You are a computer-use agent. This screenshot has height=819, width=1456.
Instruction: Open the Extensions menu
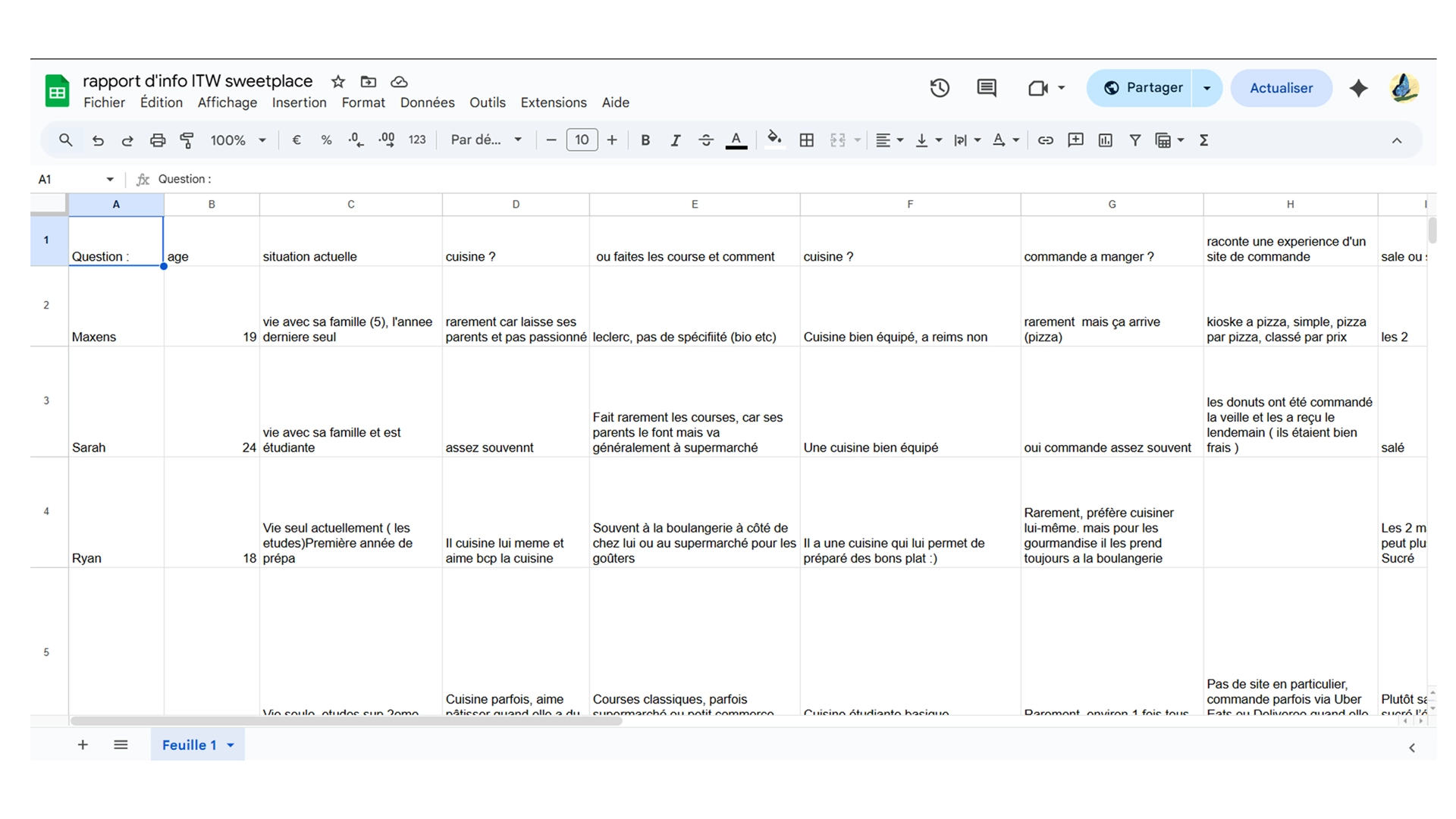tap(554, 102)
